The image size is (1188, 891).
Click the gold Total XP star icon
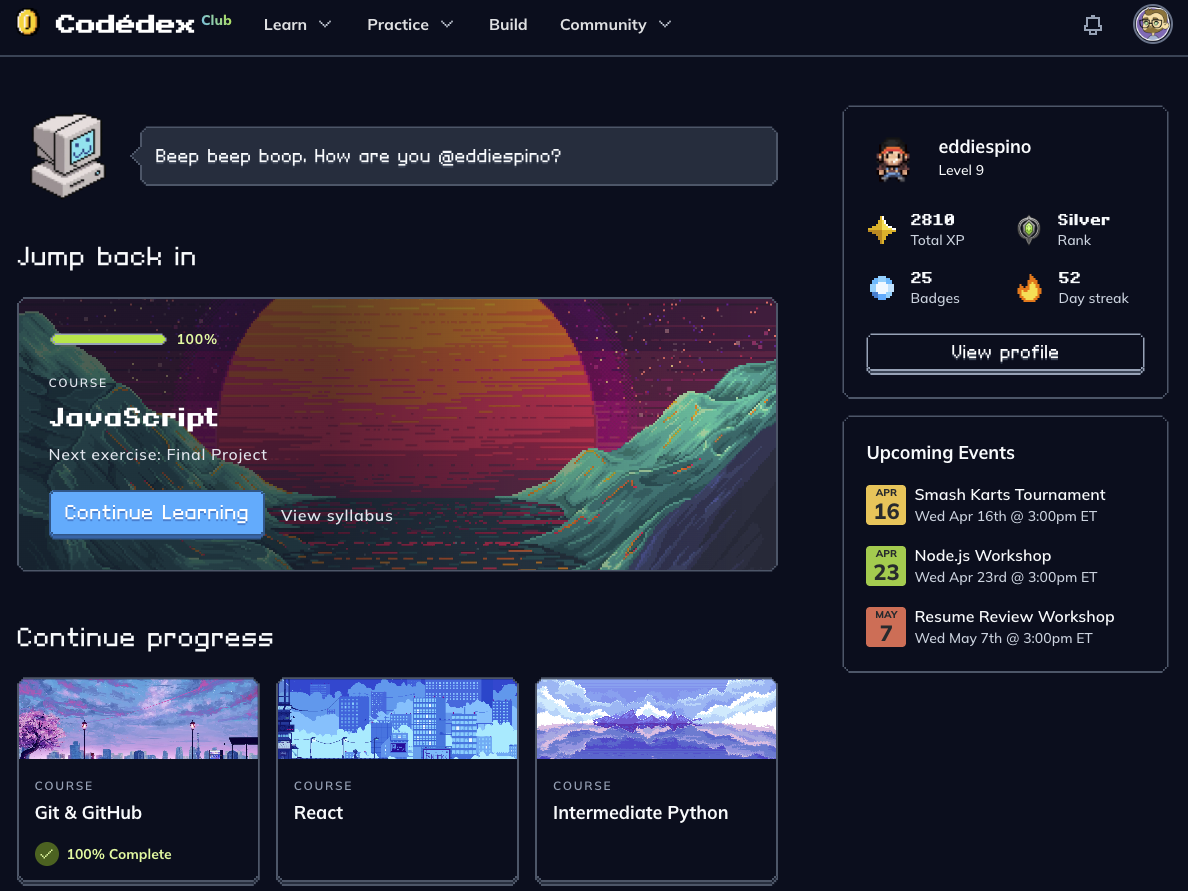[882, 230]
